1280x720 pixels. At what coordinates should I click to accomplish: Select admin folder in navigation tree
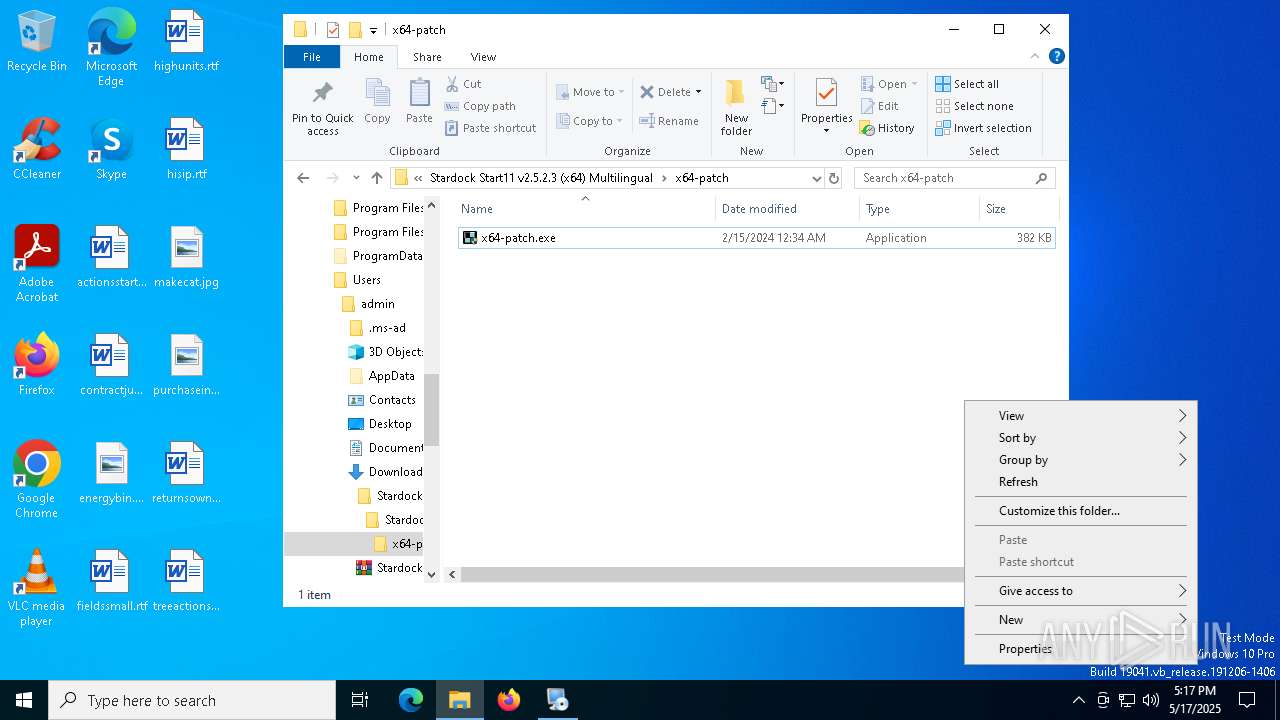coord(368,304)
